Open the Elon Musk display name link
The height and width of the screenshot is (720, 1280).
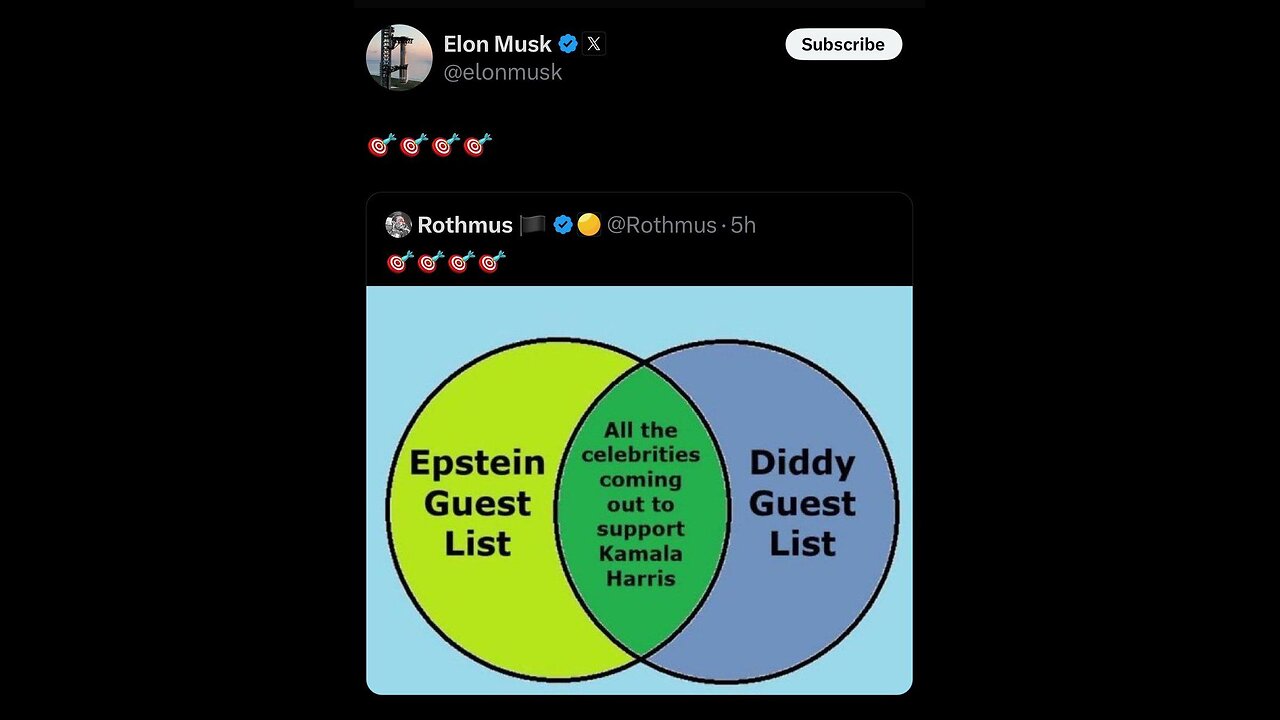tap(497, 44)
